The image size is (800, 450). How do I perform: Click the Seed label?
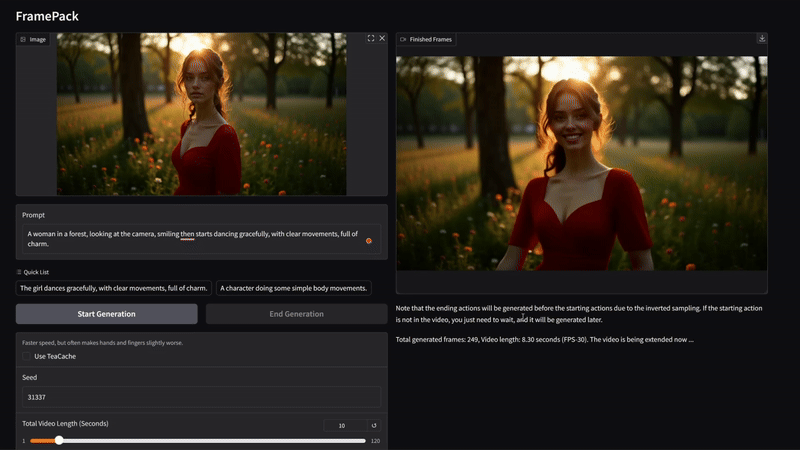click(30, 378)
